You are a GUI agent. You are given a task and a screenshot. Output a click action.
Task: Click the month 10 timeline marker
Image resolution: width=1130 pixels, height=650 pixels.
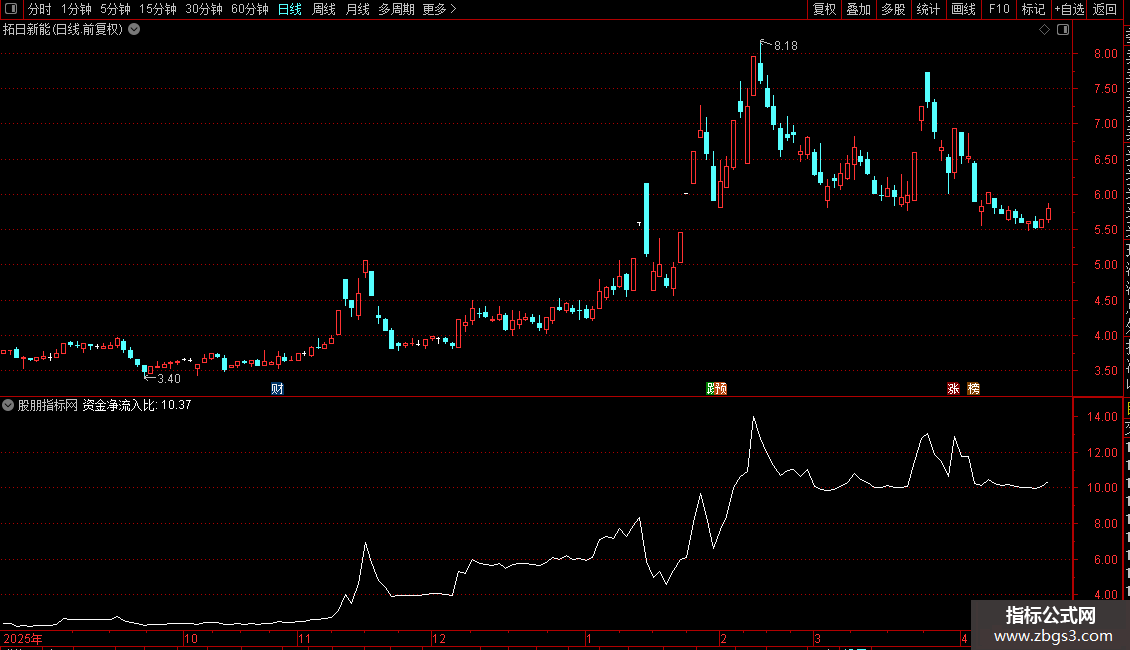(x=191, y=638)
